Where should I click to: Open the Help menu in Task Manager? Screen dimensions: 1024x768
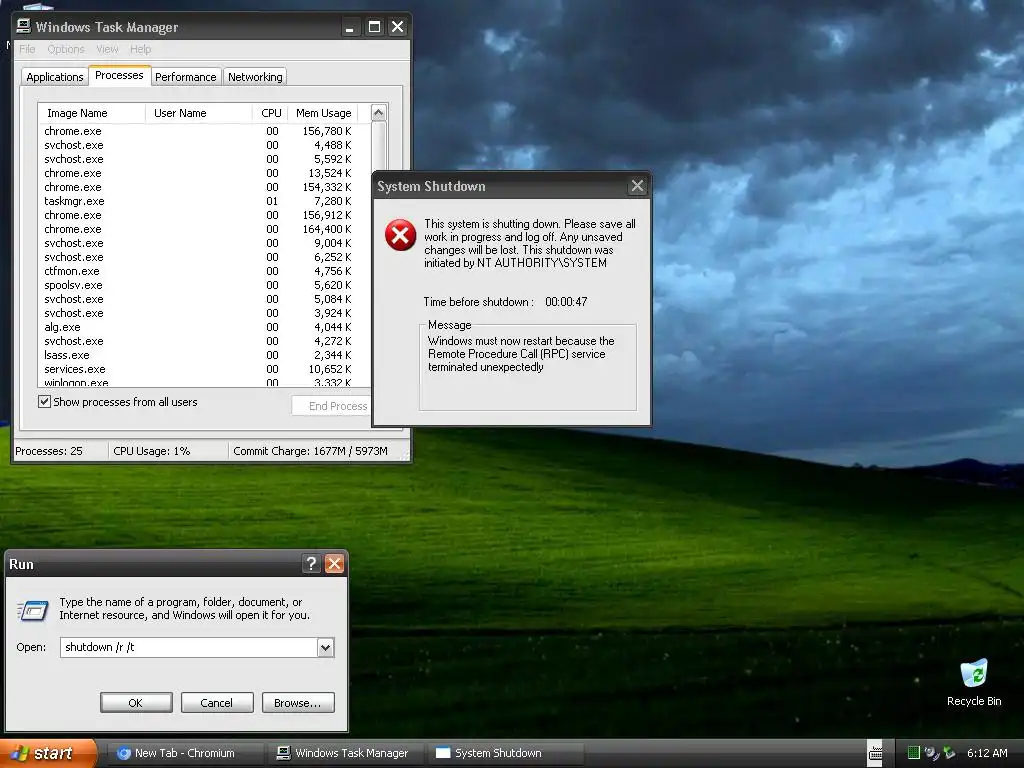click(140, 49)
